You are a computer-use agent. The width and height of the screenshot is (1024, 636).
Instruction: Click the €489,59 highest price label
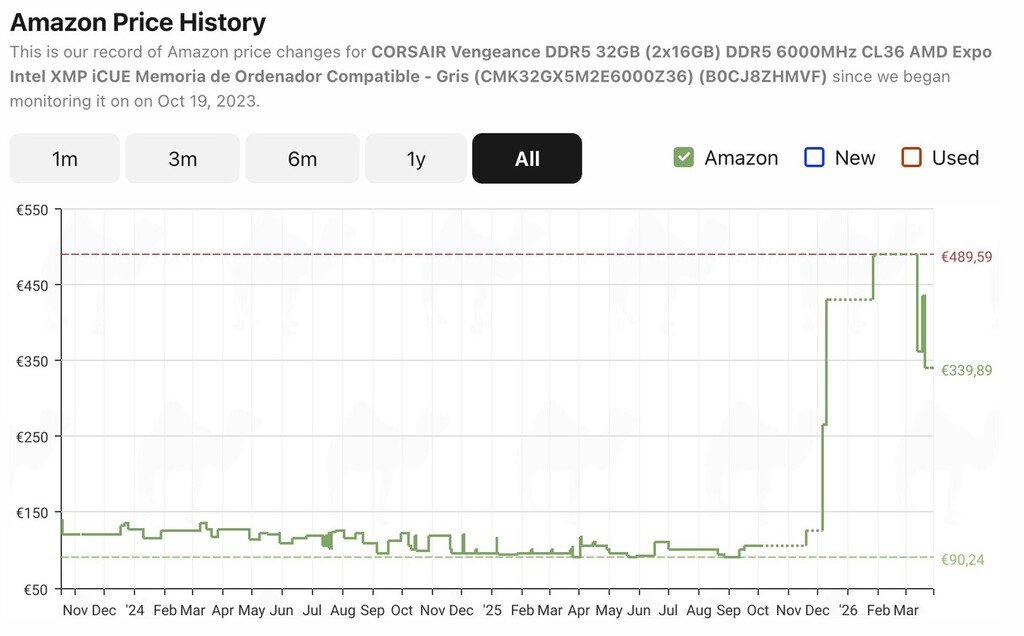point(966,257)
